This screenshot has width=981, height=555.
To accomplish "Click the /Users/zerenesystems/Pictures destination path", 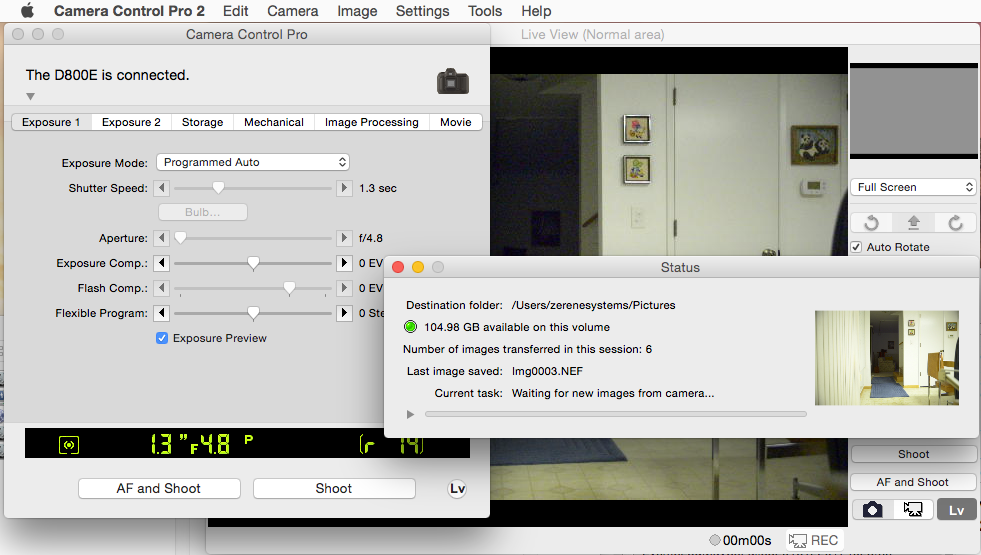I will [594, 305].
